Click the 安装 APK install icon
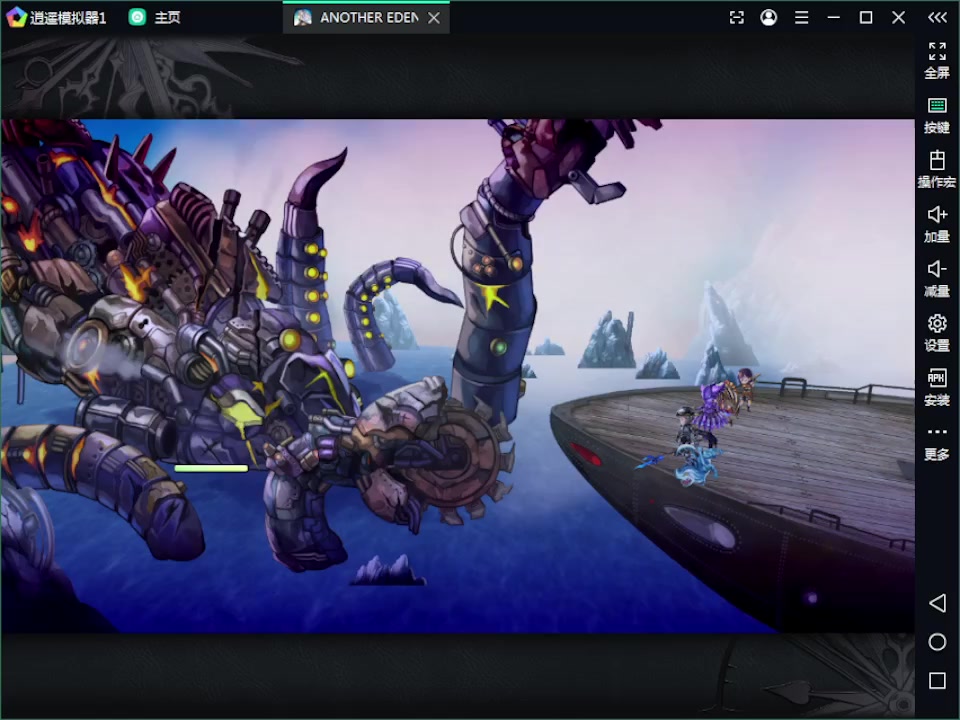960x720 pixels. pos(937,380)
